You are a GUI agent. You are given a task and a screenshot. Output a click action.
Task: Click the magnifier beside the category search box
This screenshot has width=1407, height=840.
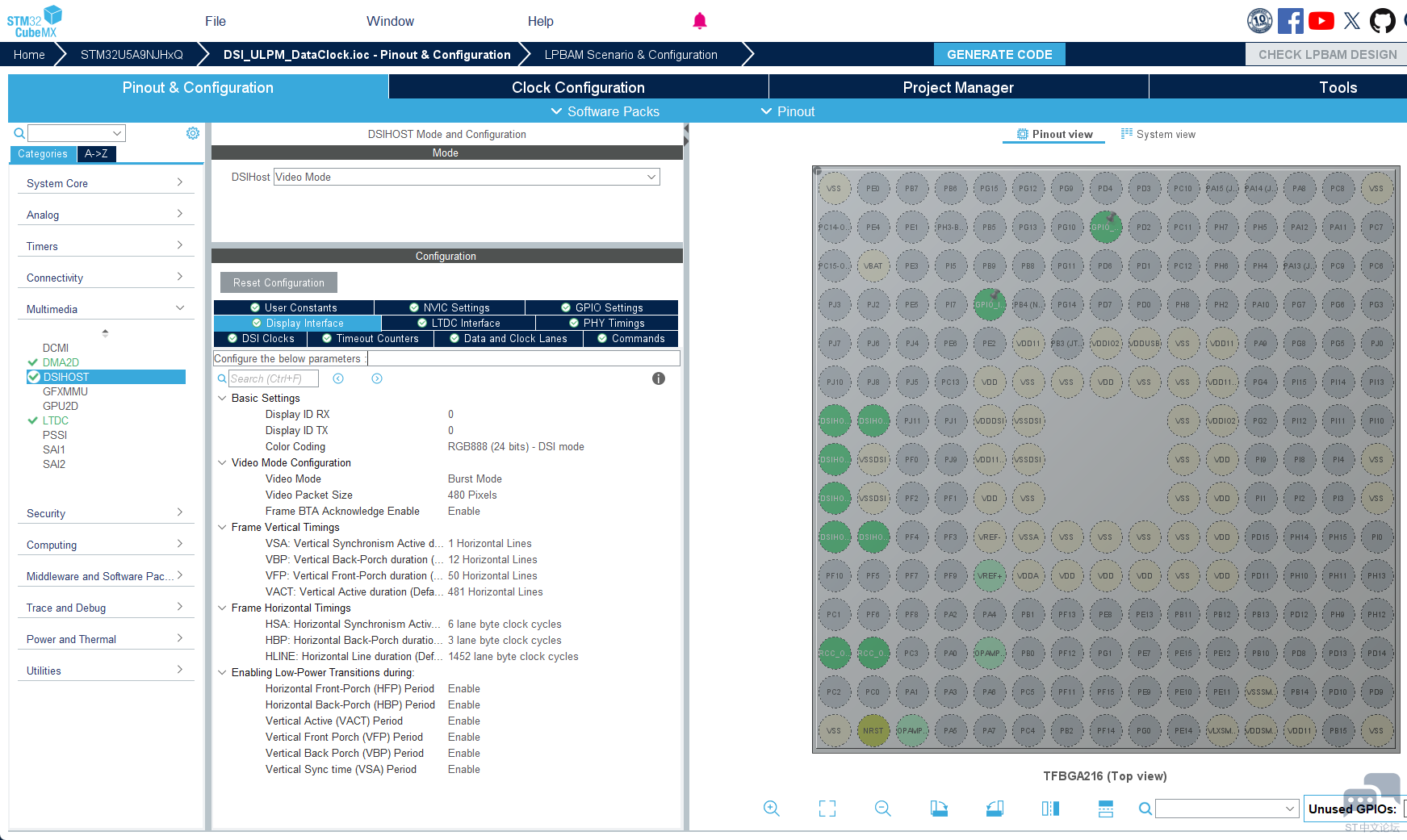[19, 133]
